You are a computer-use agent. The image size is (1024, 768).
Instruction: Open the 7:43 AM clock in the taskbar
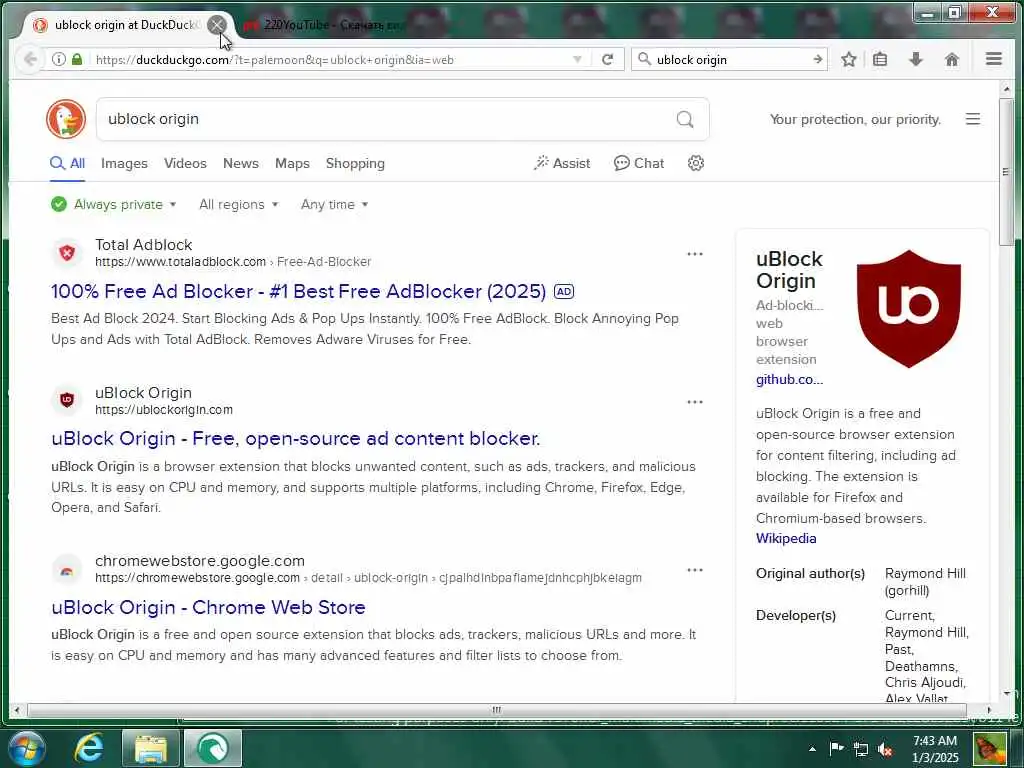(935, 749)
